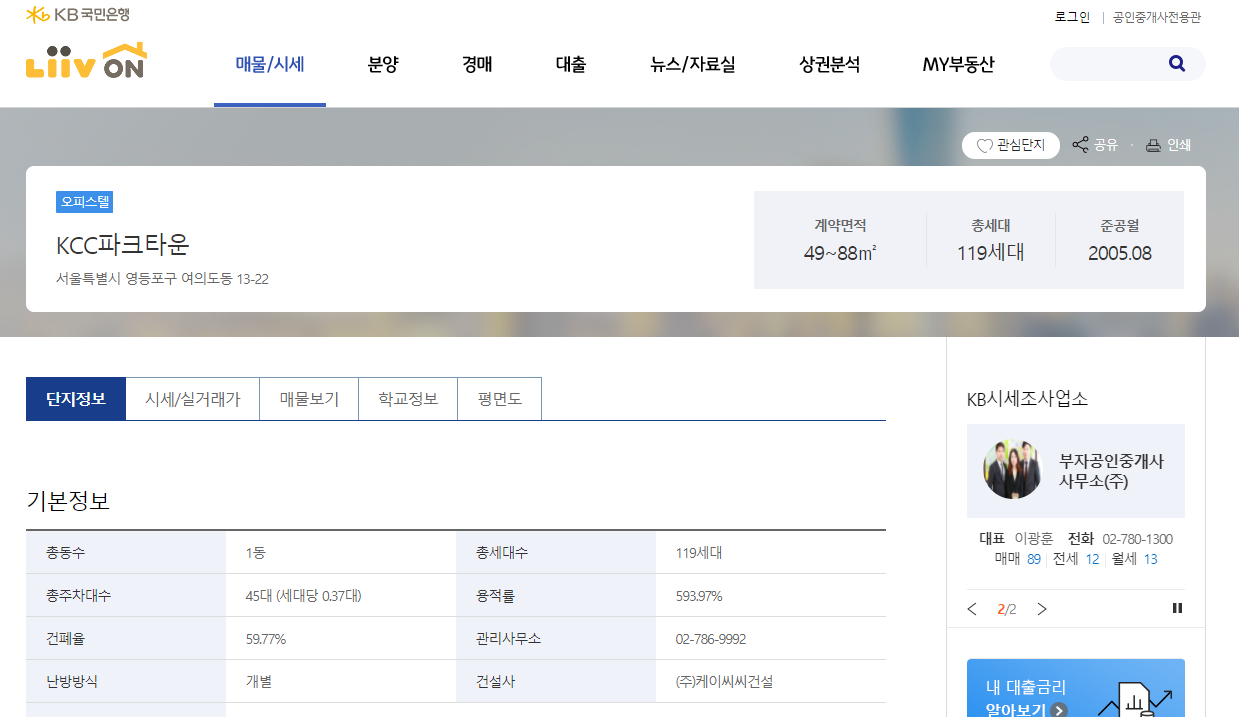
Task: Click the 건폐율 value 59.77%
Action: click(266, 639)
